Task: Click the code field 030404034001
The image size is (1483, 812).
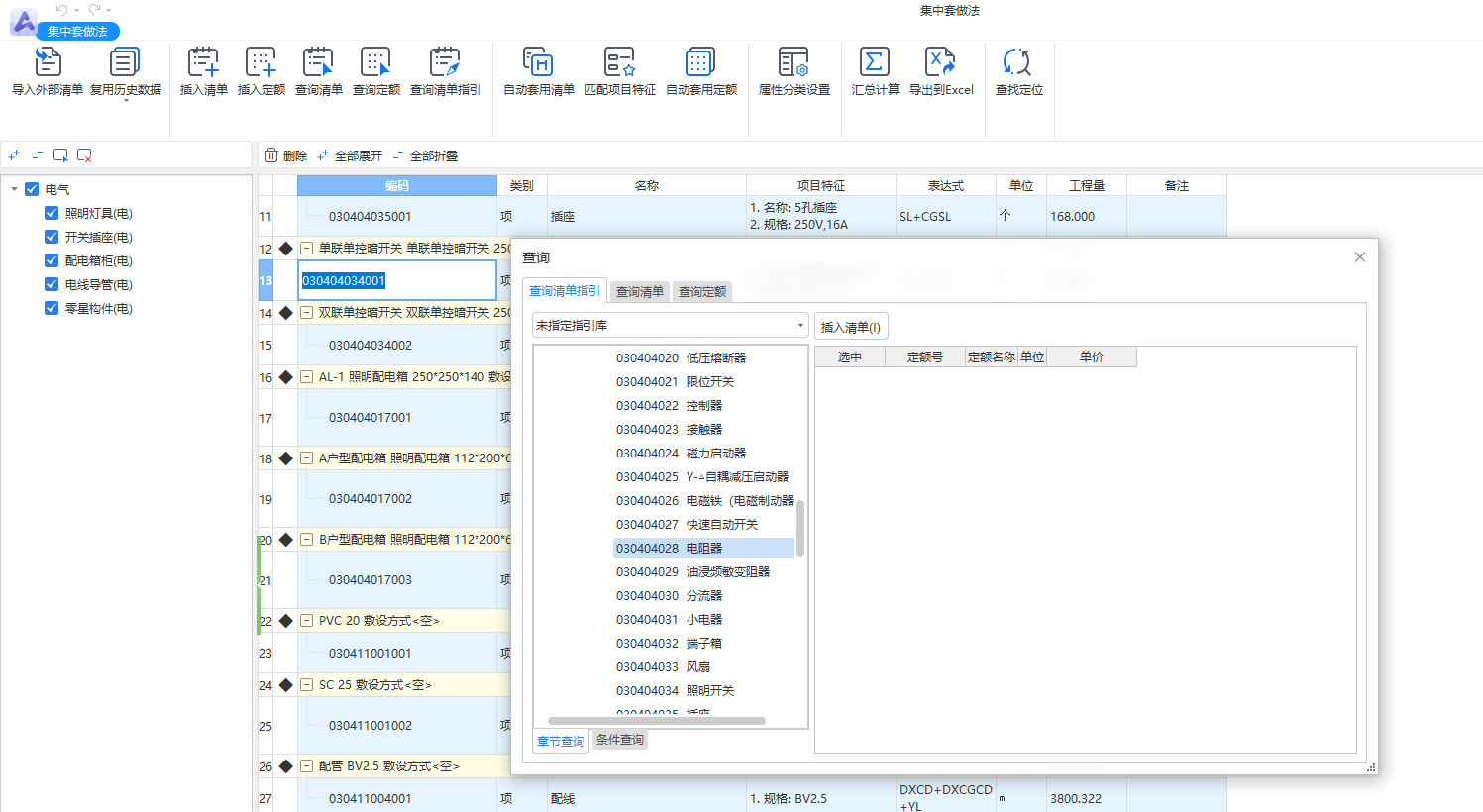Action: [397, 280]
